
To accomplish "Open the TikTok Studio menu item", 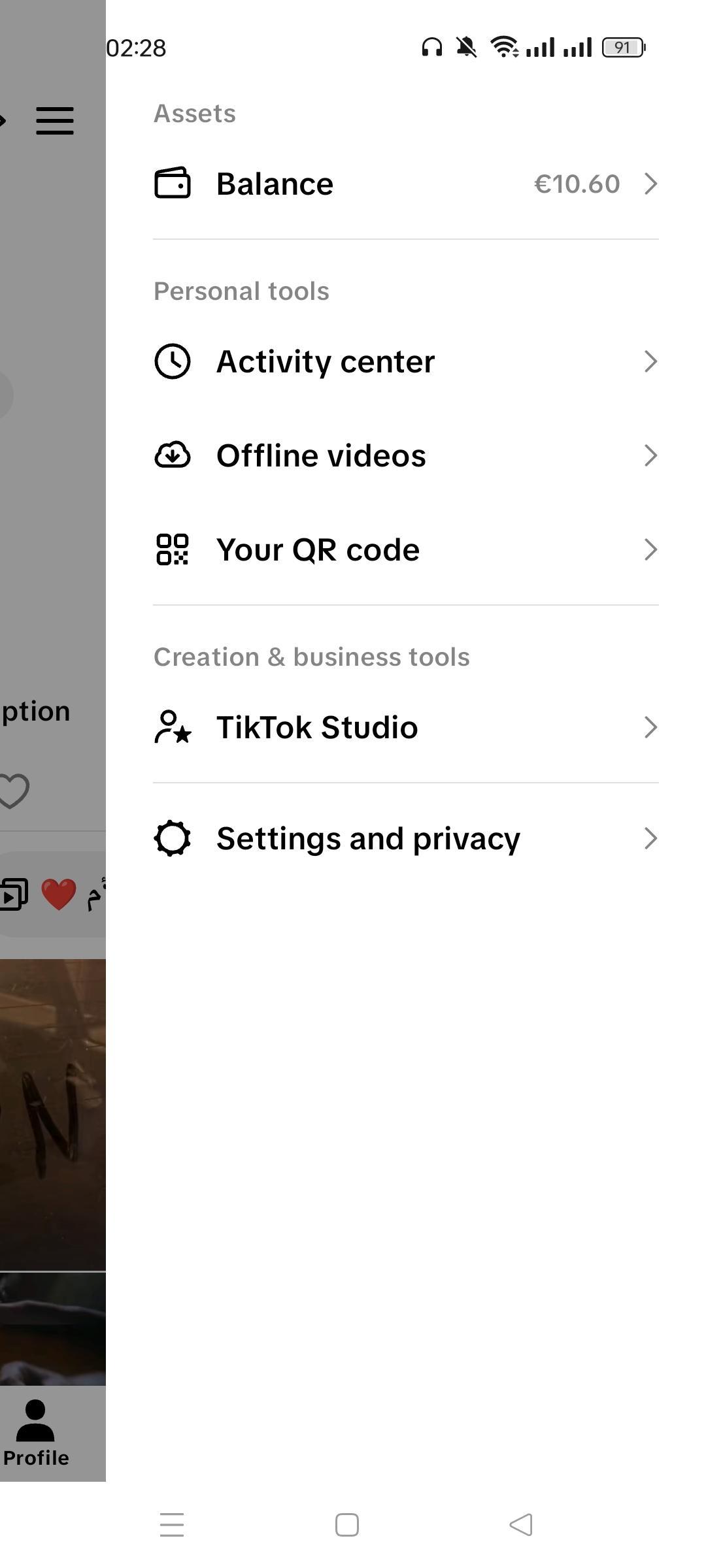I will tap(317, 727).
